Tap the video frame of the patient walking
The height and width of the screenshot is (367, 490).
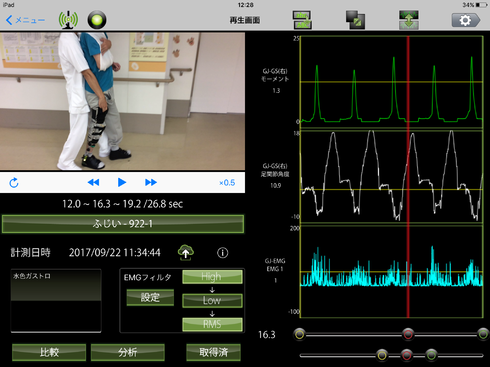[x=122, y=101]
